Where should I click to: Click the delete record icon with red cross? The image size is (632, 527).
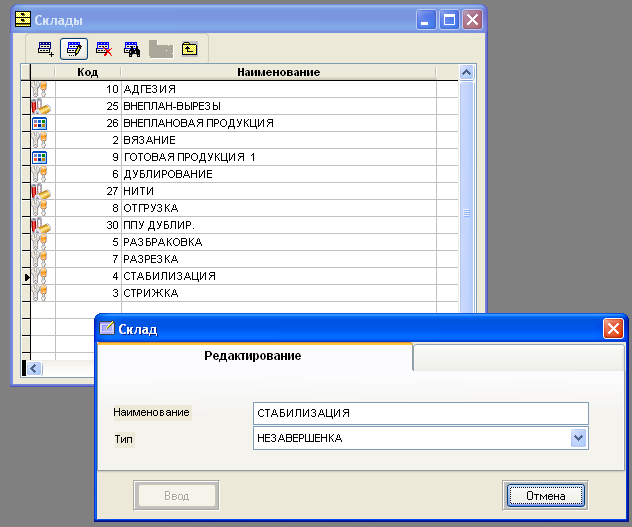click(x=104, y=49)
